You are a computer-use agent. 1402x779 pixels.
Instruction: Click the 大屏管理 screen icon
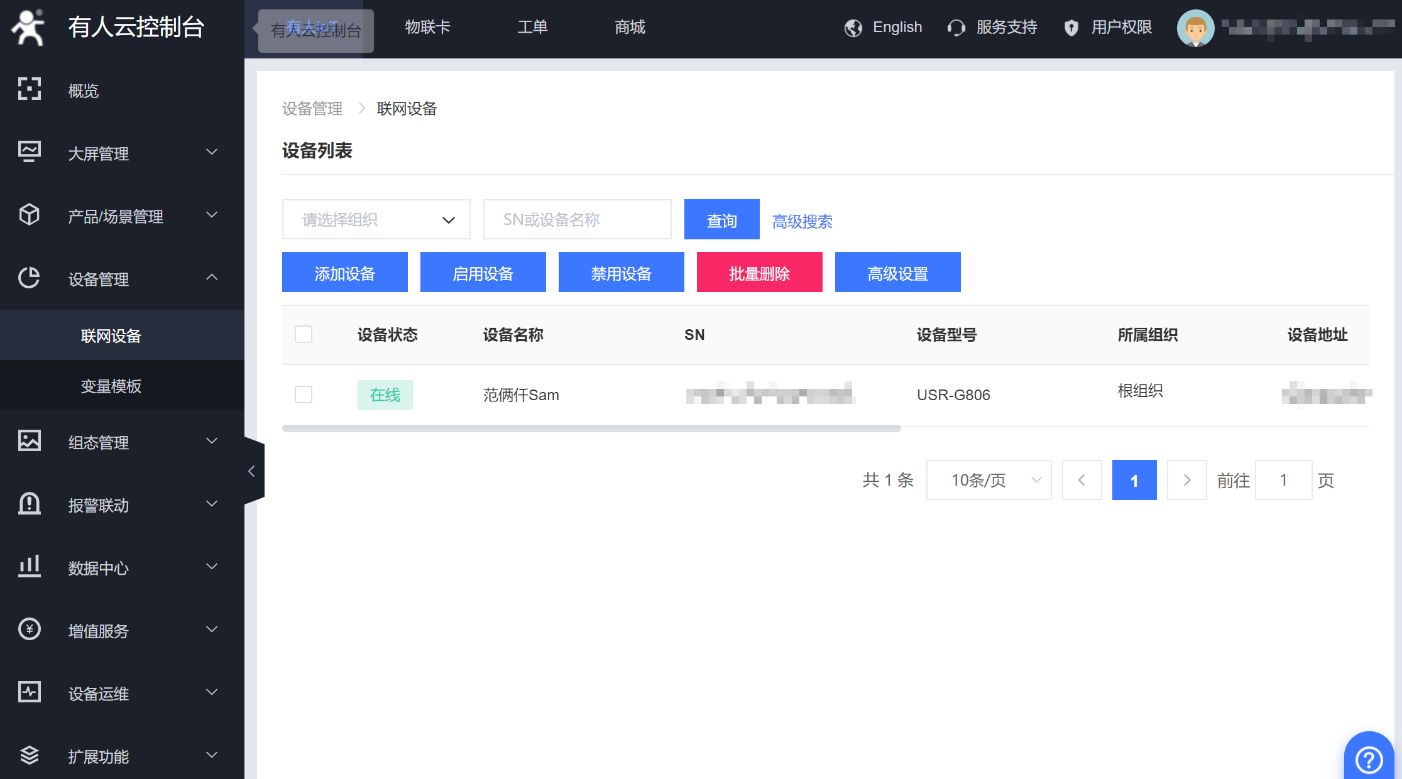coord(30,152)
